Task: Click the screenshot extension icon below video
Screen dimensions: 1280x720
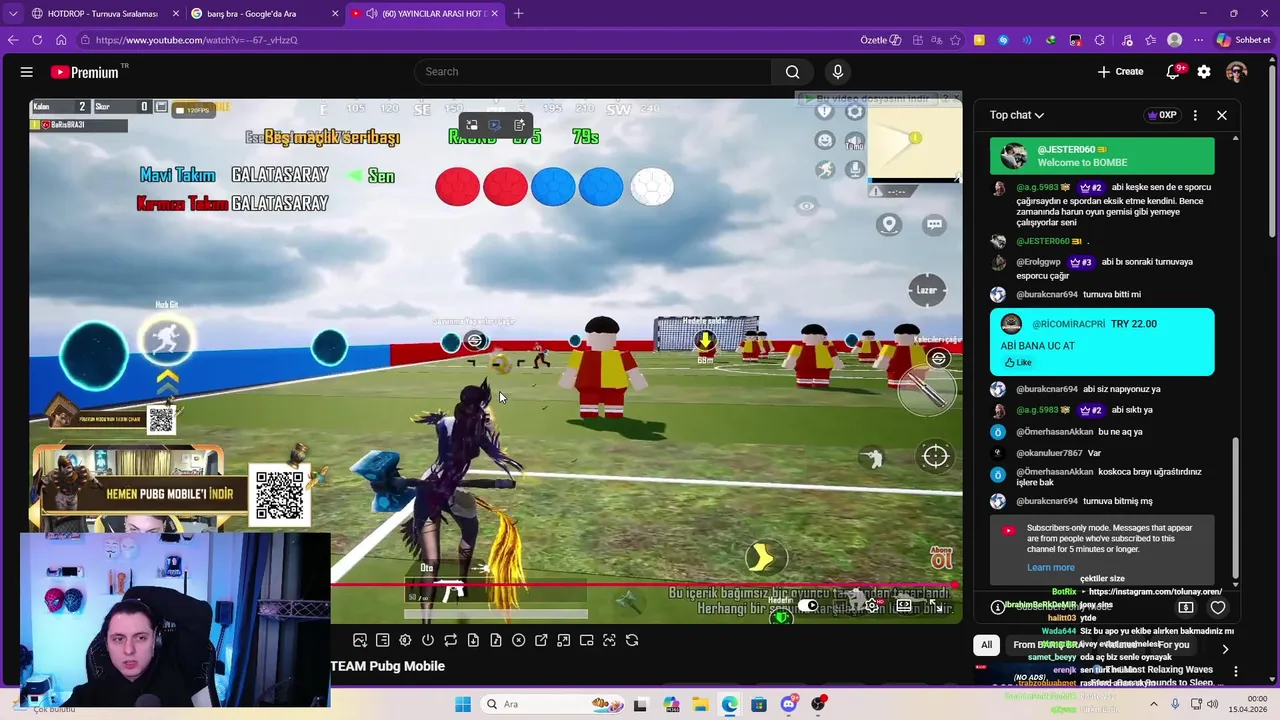Action: tap(360, 640)
